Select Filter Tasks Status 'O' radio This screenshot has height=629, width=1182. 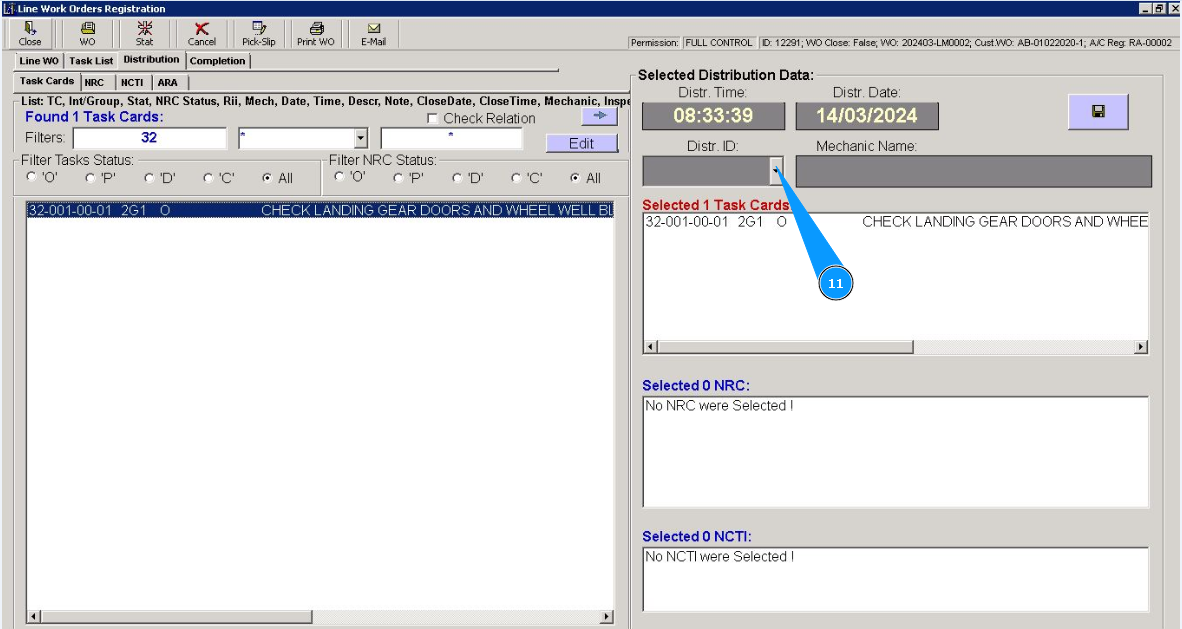pyautogui.click(x=32, y=177)
